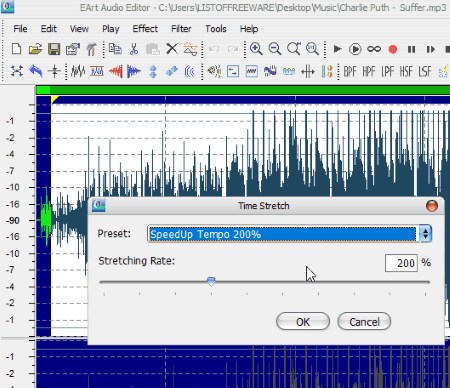Click the zoom selection magnifier icon

[x=294, y=49]
